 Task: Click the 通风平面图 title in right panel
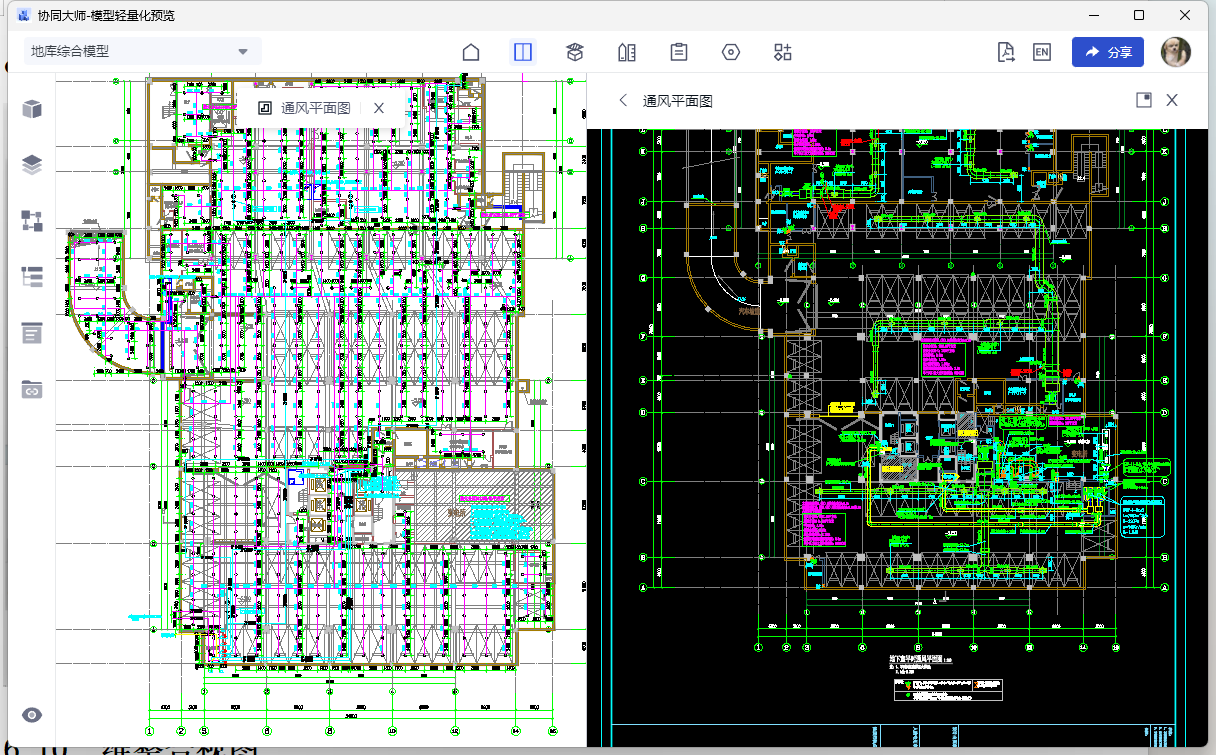[x=677, y=101]
